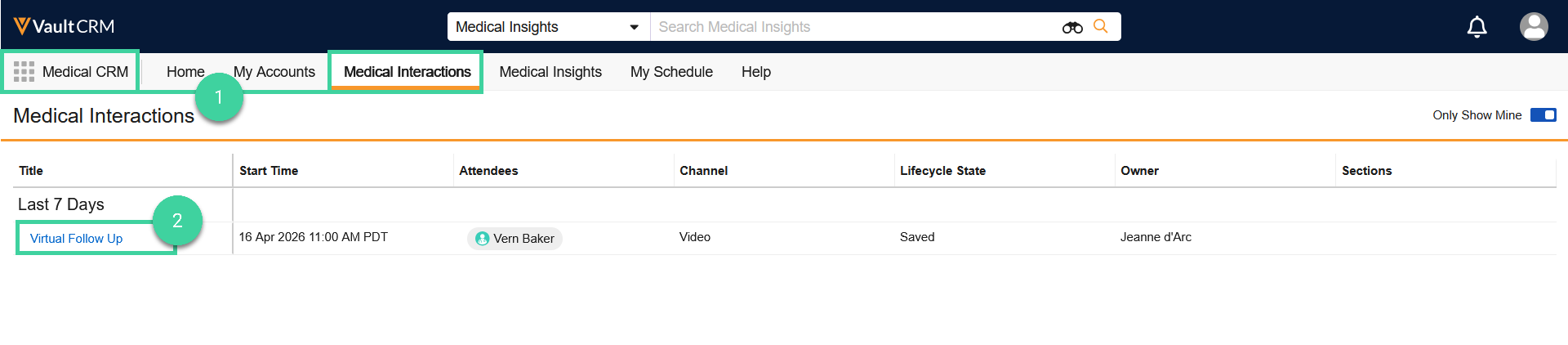Open the user profile avatar menu

[1533, 26]
